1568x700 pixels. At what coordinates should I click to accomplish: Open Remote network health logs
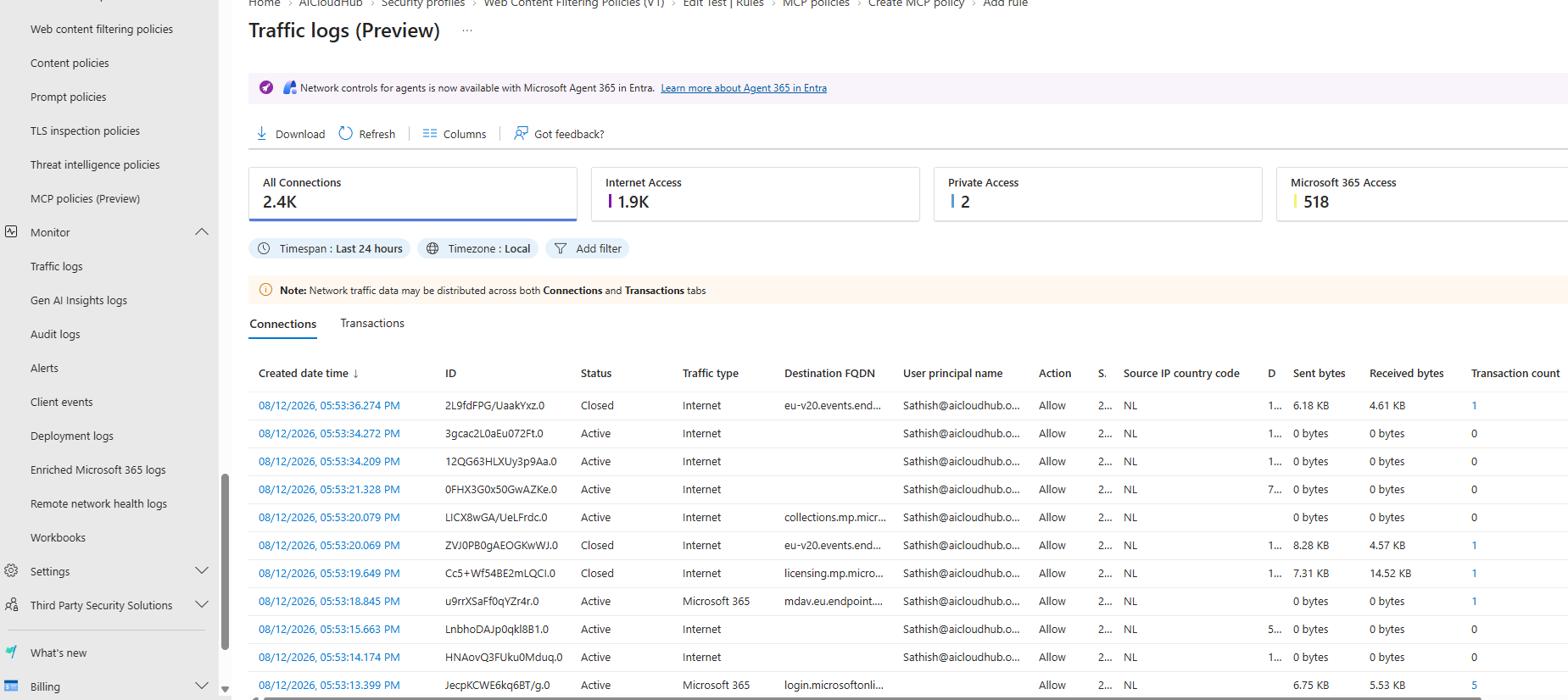pos(98,503)
